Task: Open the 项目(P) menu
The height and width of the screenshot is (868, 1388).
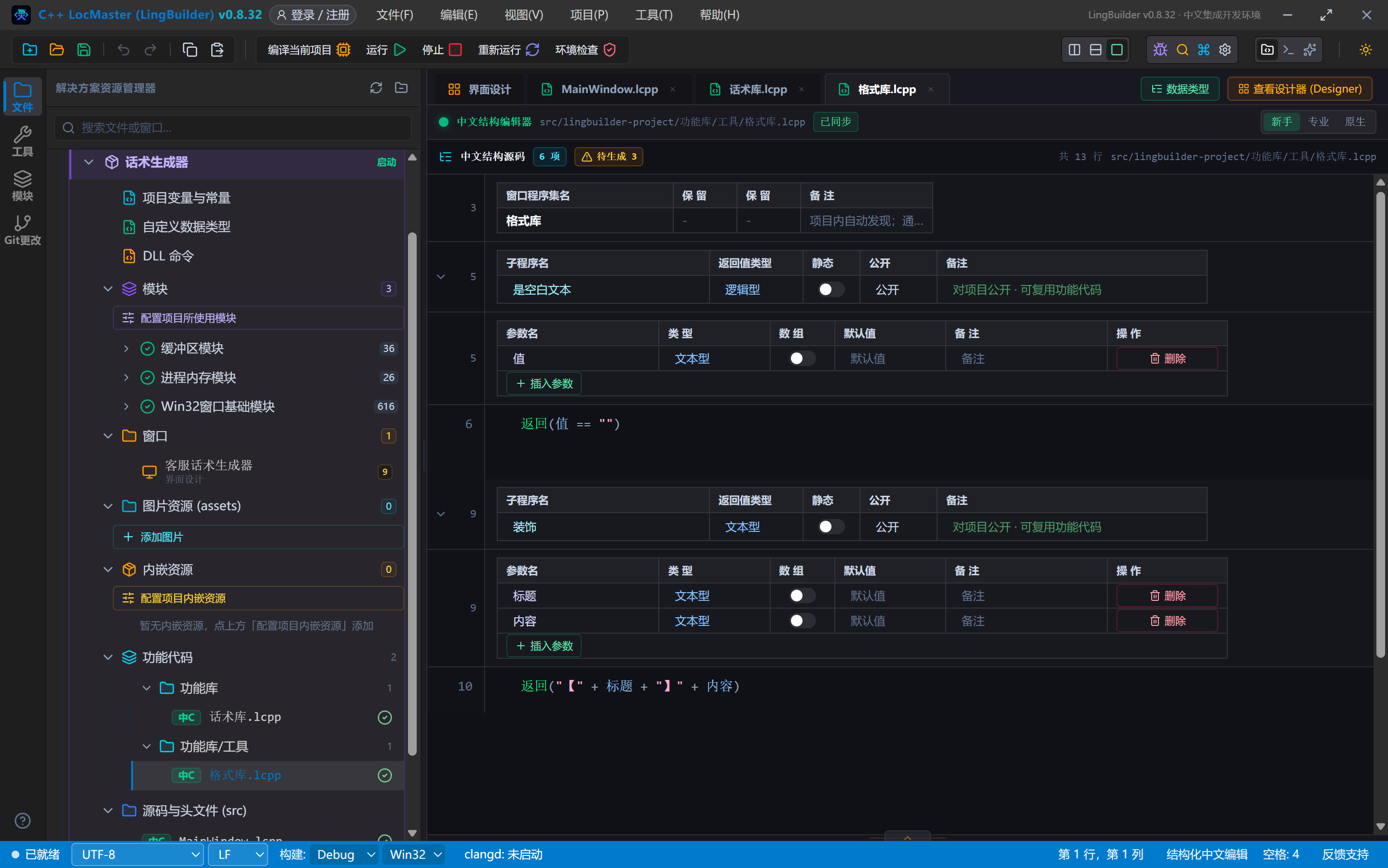Action: pos(589,15)
